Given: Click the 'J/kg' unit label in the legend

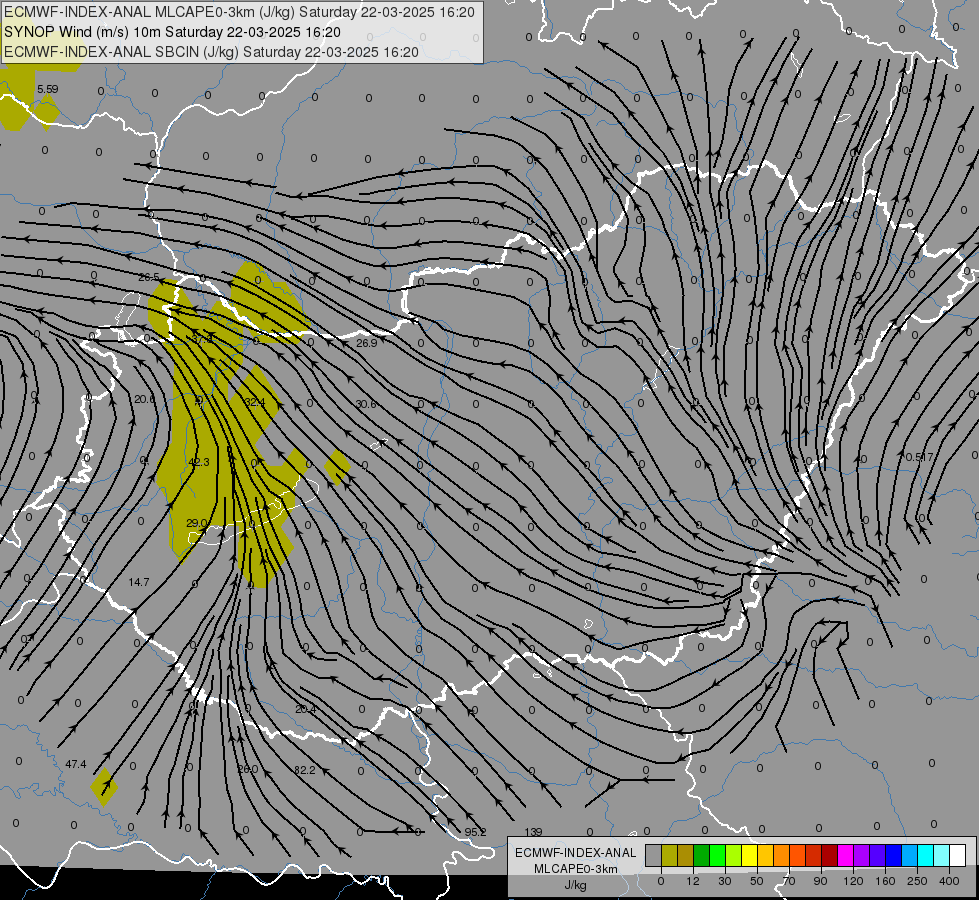Looking at the screenshot, I should pos(576,885).
